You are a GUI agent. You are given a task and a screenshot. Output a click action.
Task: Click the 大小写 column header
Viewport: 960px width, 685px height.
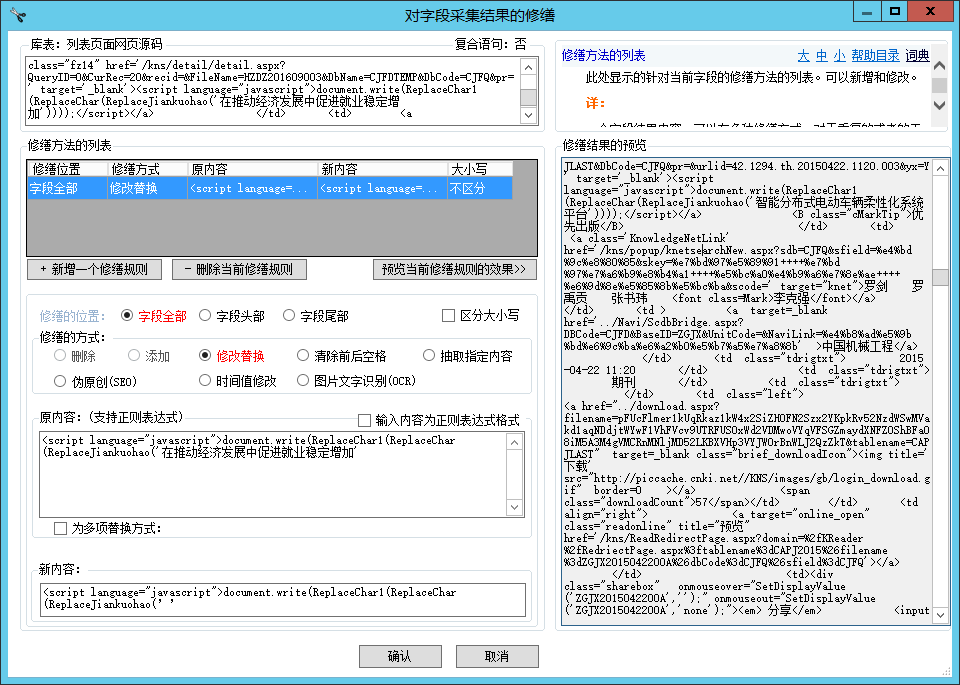click(480, 169)
